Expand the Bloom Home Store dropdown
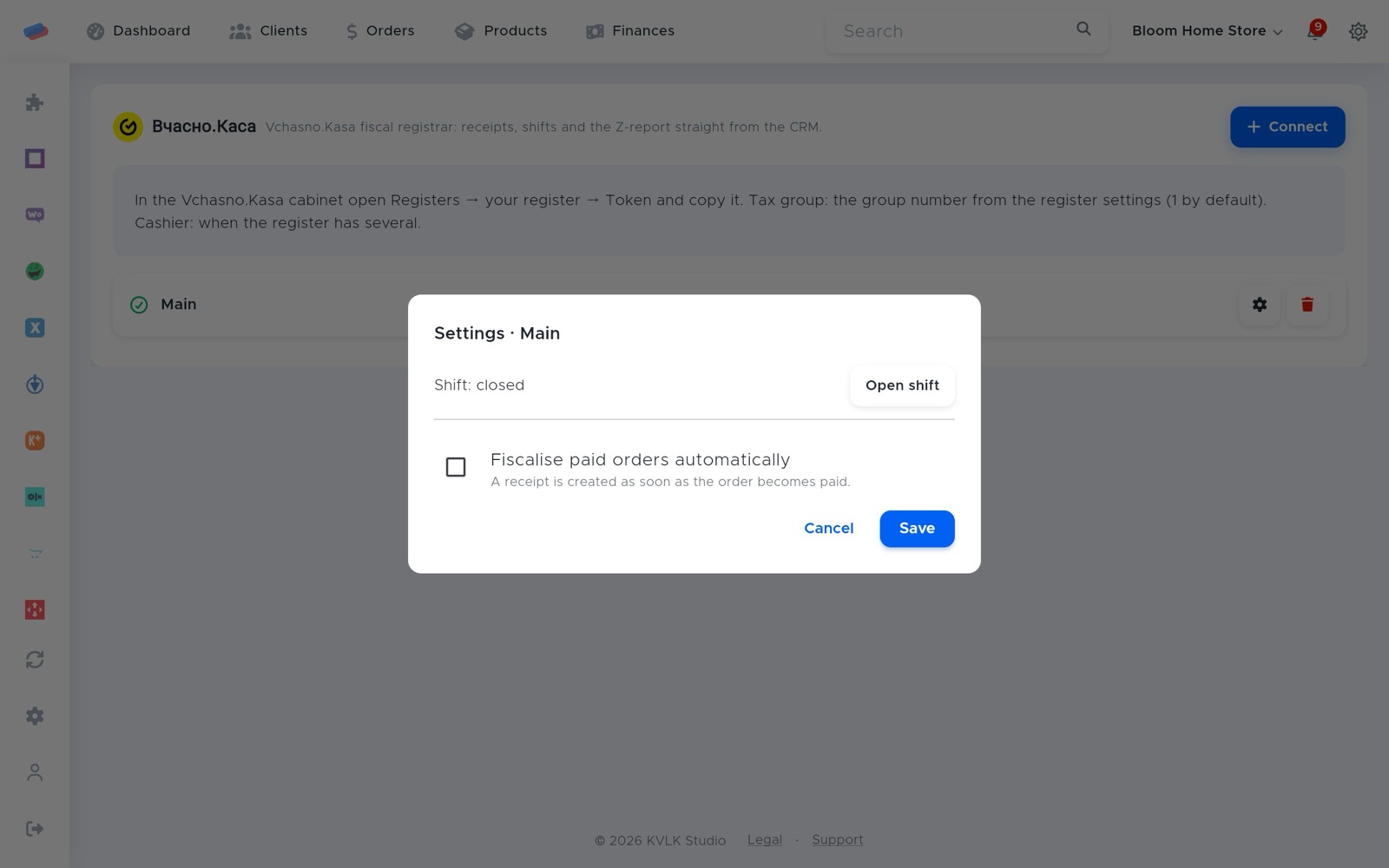Viewport: 1389px width, 868px height. [1207, 31]
